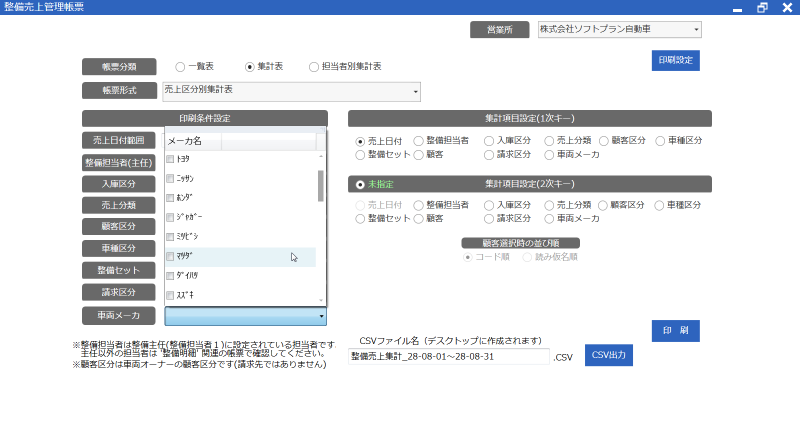Click the maker list vertical scrollbar
The image size is (800, 430).
tap(321, 185)
